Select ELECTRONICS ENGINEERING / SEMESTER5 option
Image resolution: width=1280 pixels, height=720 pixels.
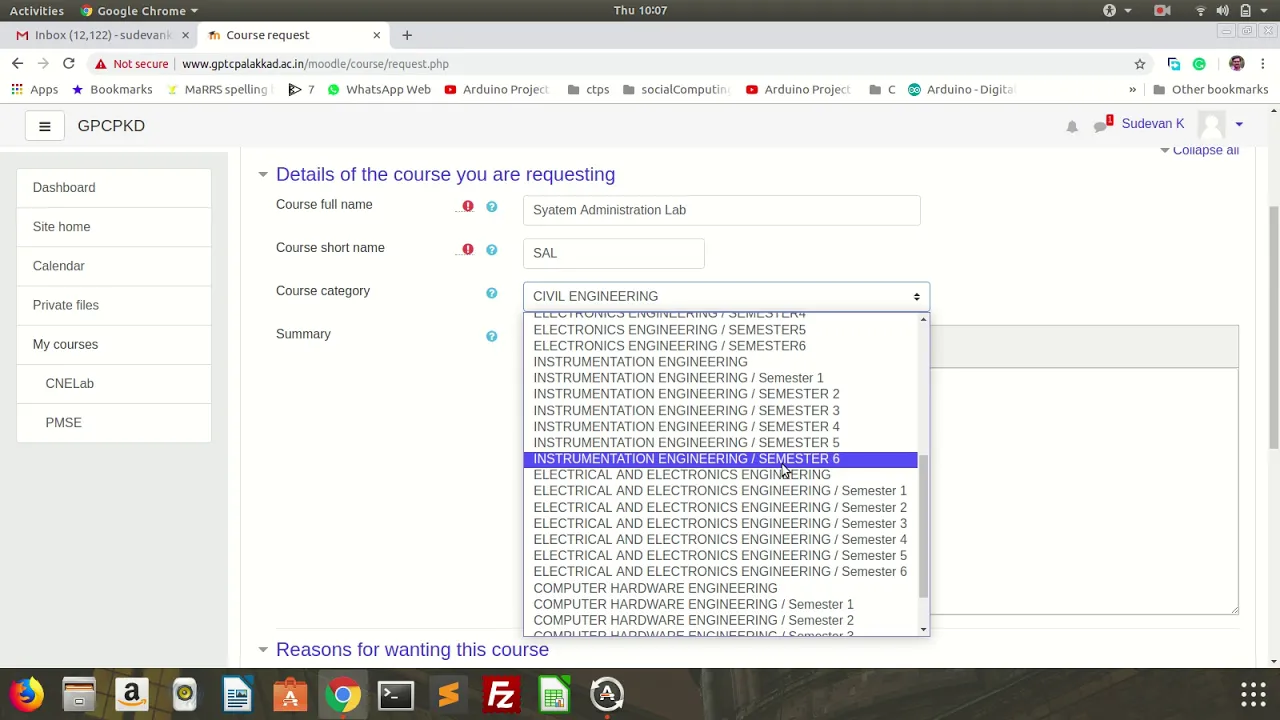pyautogui.click(x=720, y=330)
